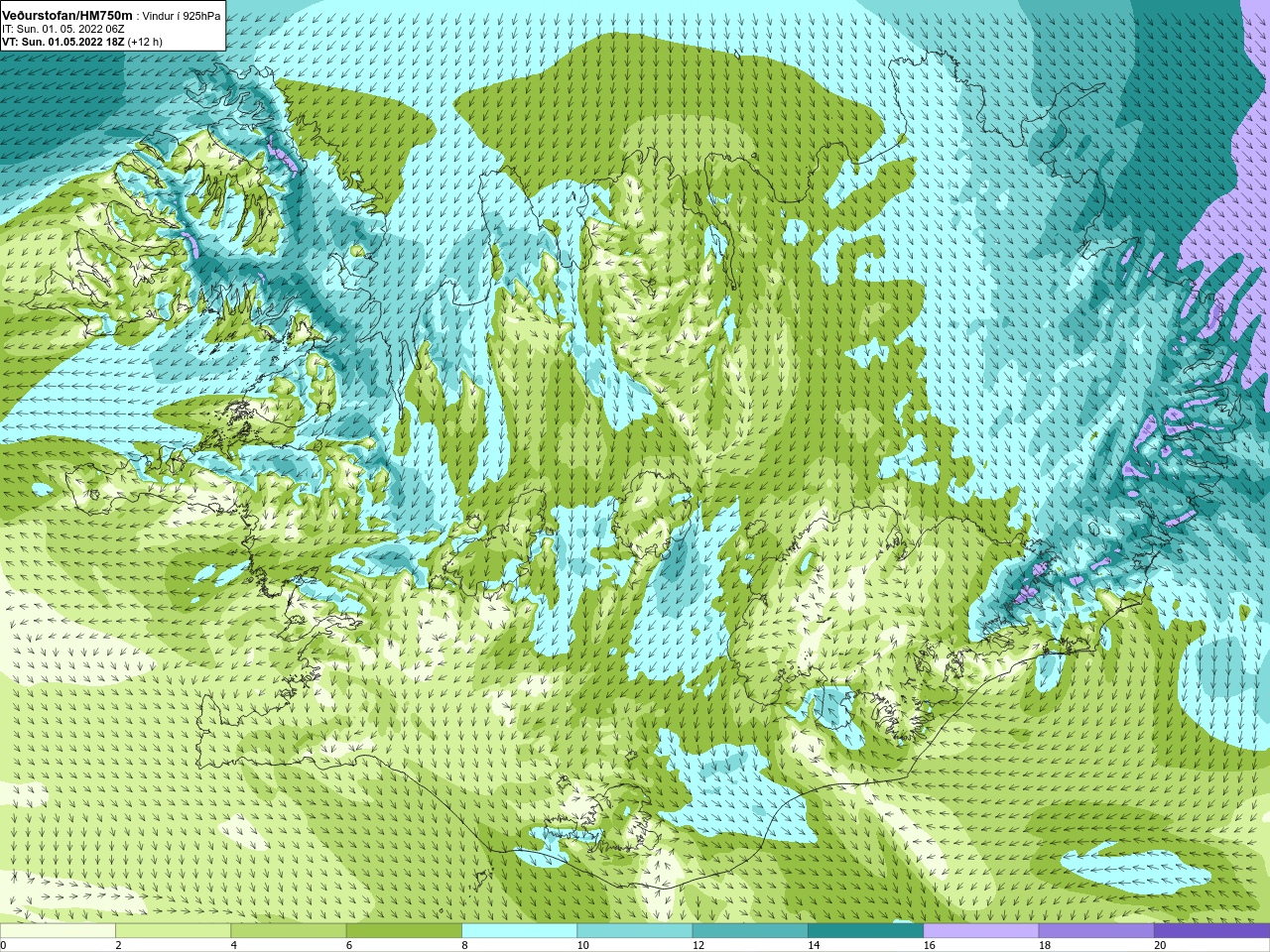Screen dimensions: 1270x952
Task: Click the legend scale number '2'
Action: (118, 945)
